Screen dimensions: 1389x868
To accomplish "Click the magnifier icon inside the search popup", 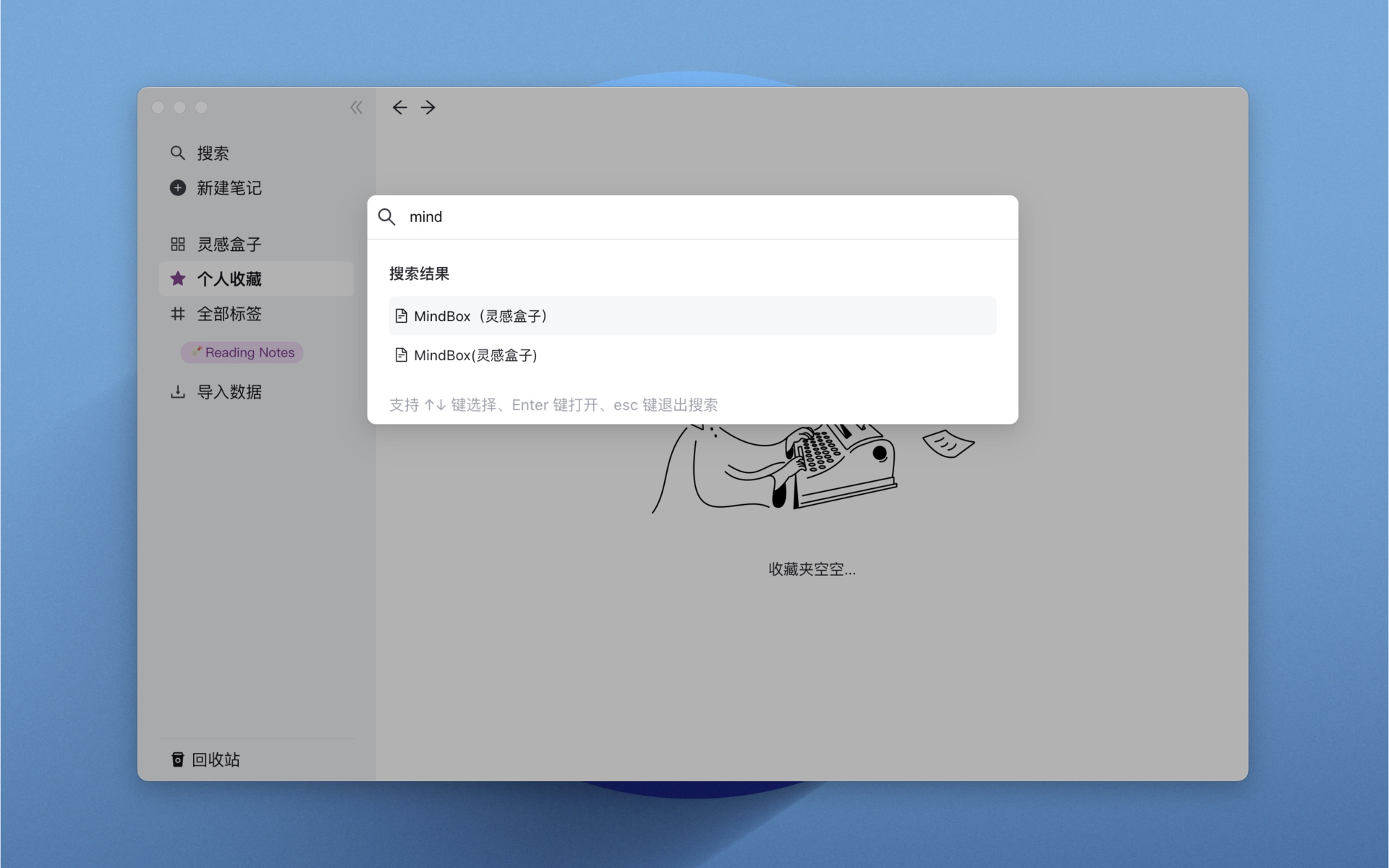I will 387,217.
